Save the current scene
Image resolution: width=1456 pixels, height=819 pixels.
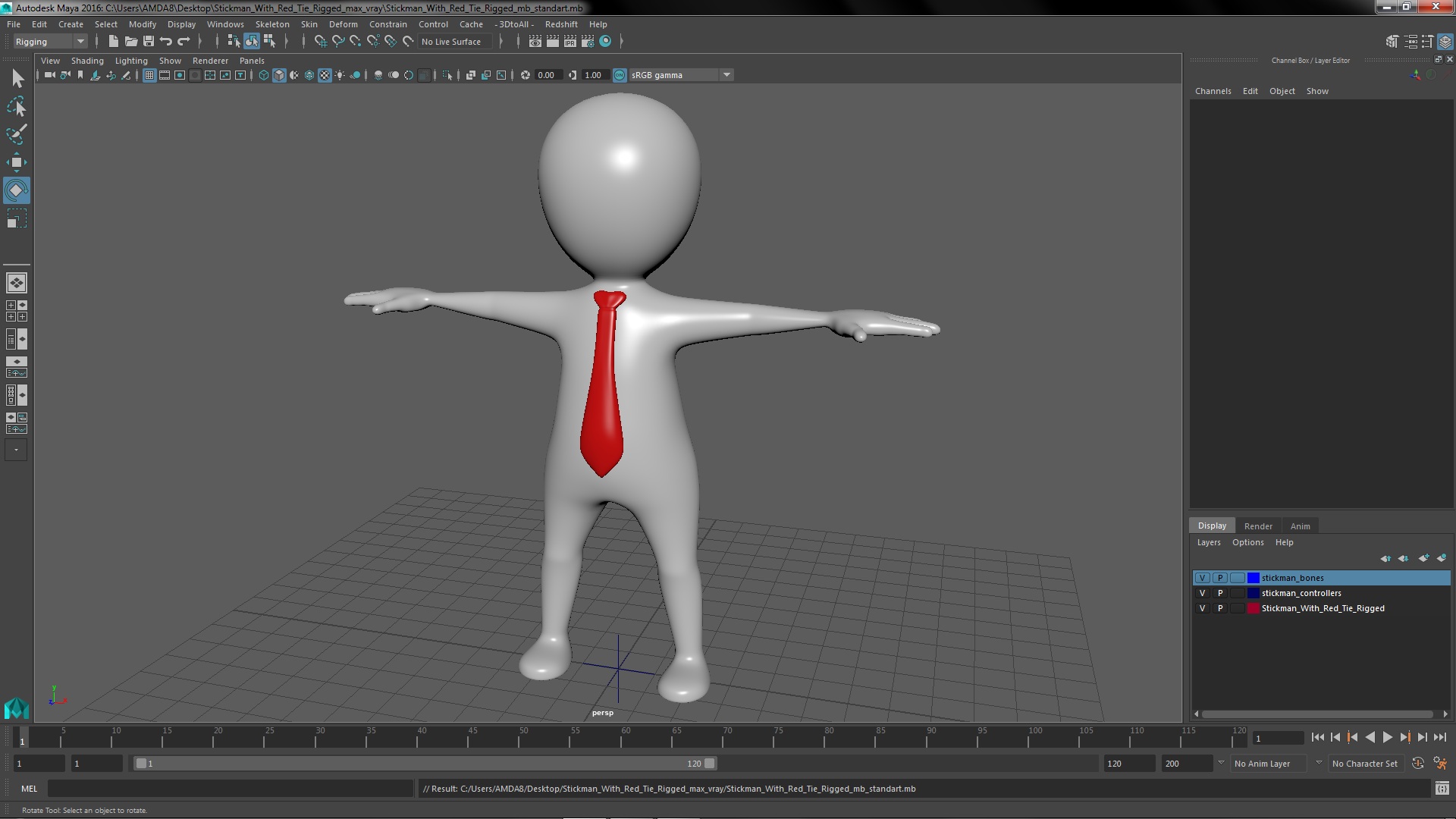(x=149, y=41)
